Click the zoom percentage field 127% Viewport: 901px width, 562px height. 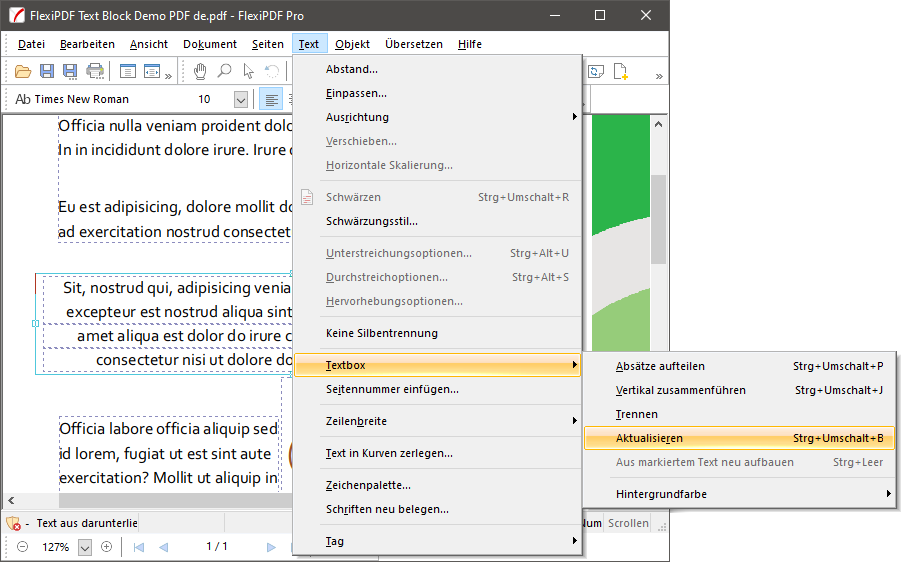(55, 547)
